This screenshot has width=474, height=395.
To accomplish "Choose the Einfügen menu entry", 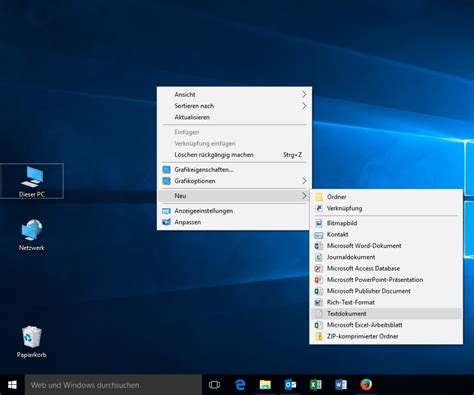I will [x=234, y=132].
